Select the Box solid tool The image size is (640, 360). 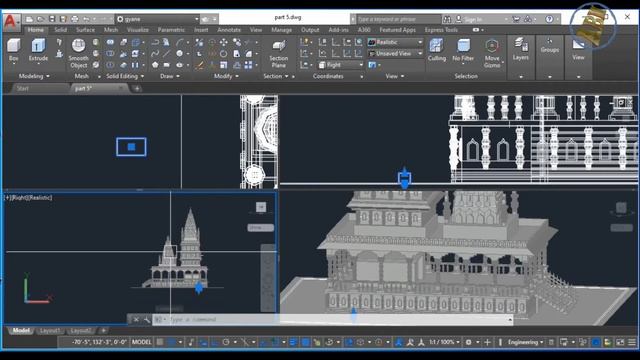(13, 50)
